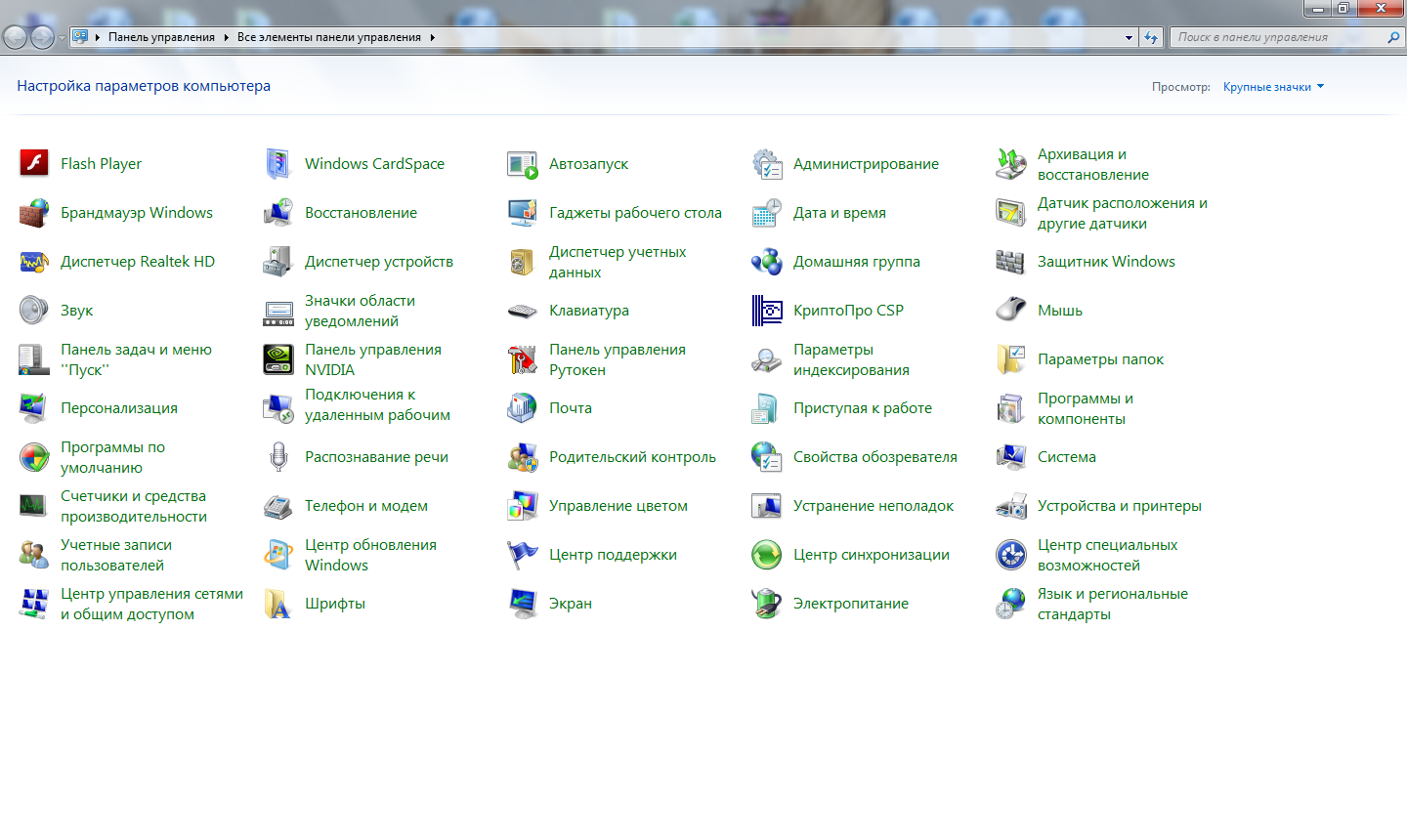Open the Диспетчер устройств icon
1407x840 pixels.
click(x=278, y=261)
